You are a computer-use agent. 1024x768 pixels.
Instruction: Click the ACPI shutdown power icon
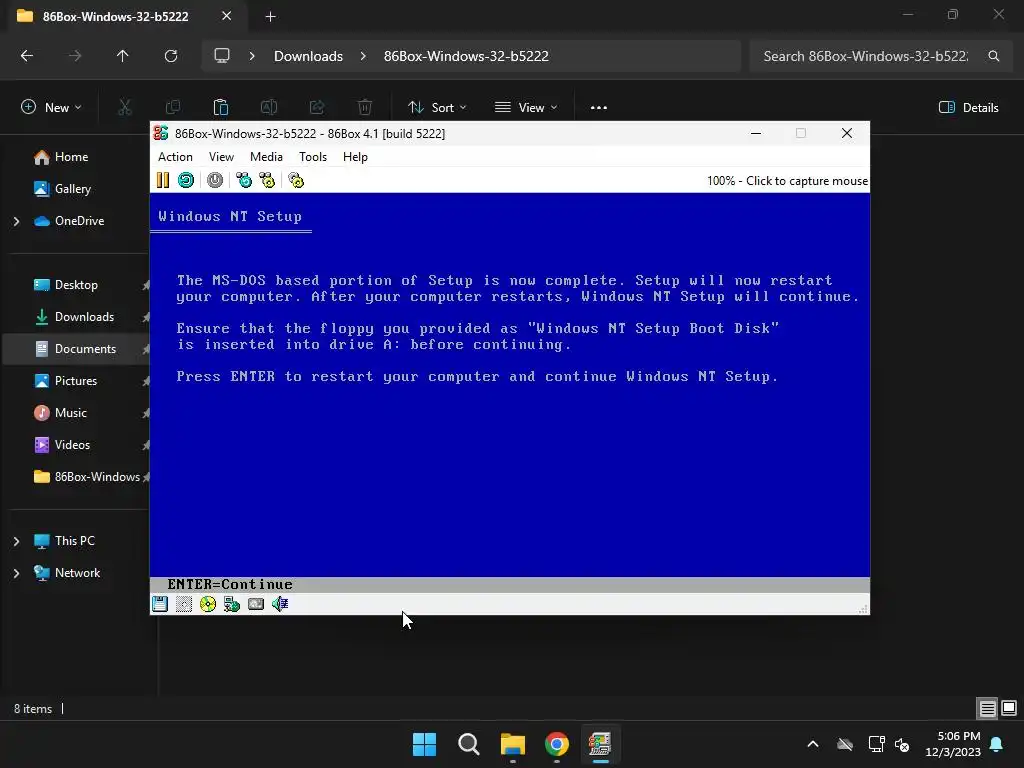pyautogui.click(x=215, y=180)
